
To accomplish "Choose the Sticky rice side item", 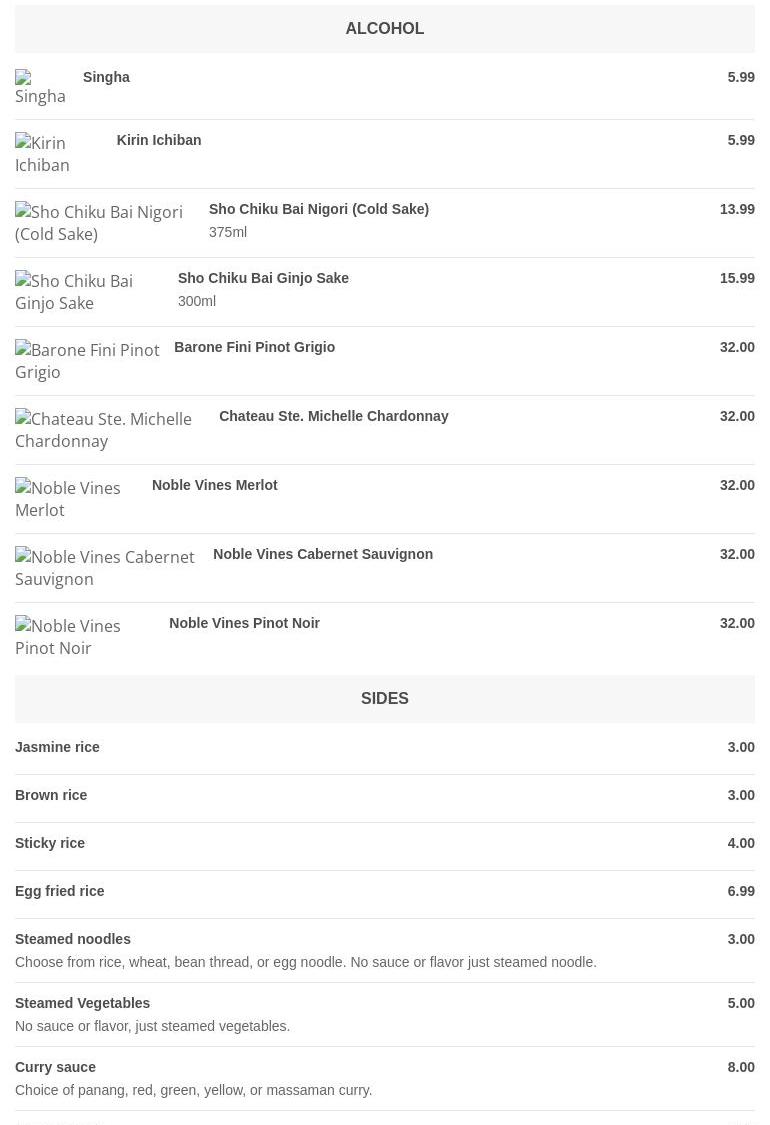I will pos(385,843).
